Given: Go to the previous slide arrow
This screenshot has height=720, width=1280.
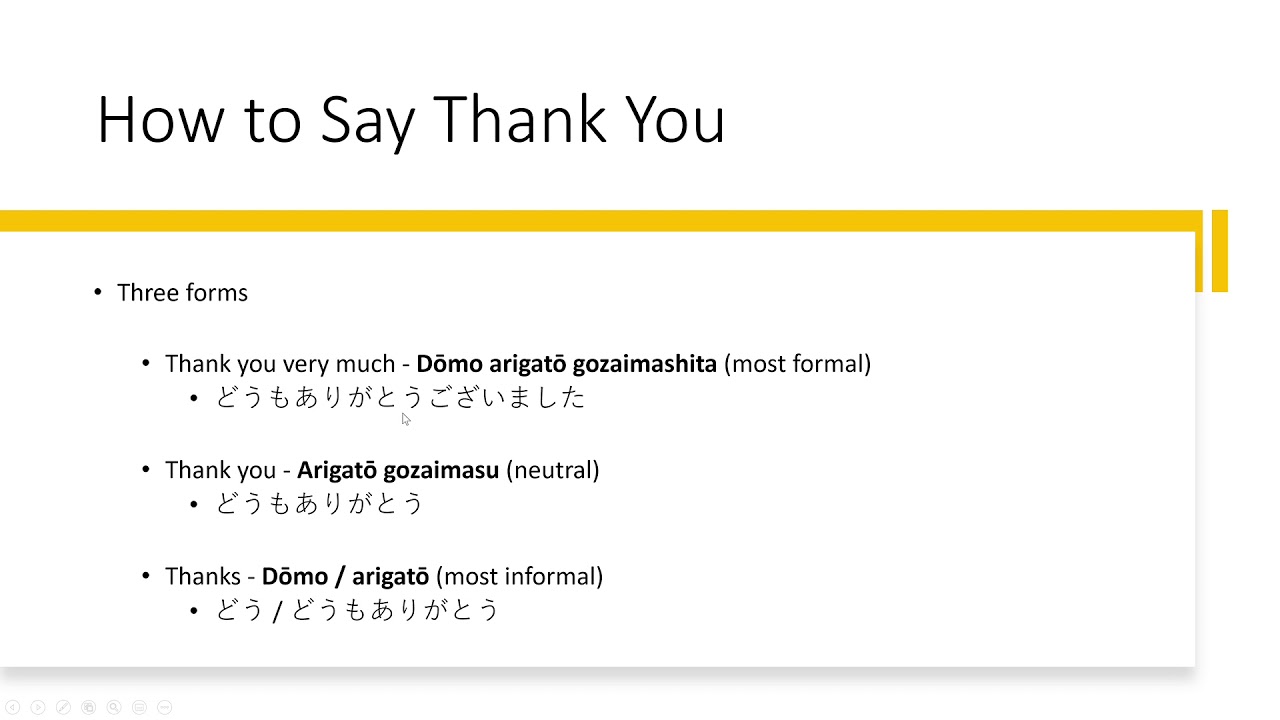Looking at the screenshot, I should click(13, 707).
